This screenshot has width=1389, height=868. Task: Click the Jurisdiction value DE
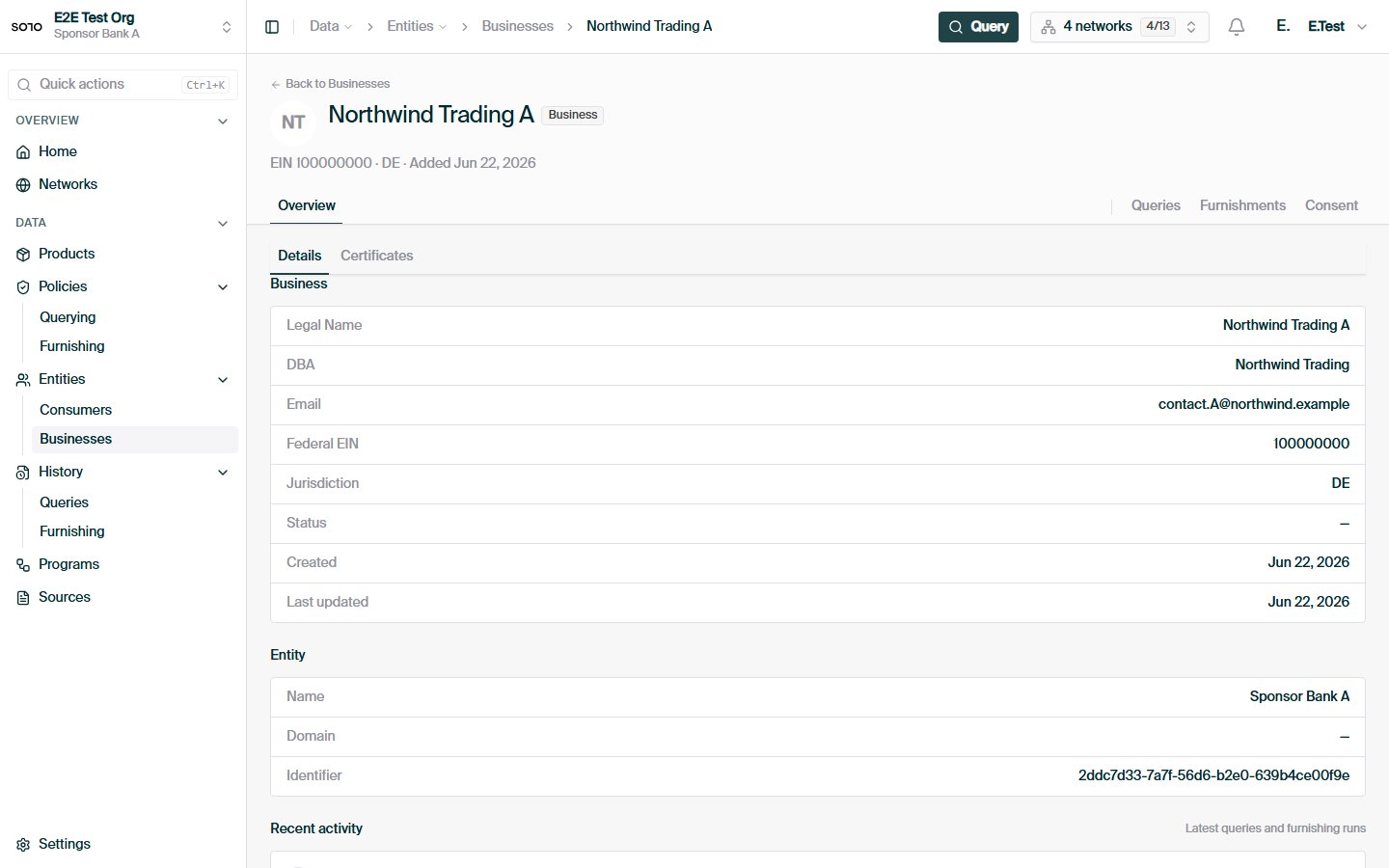(1341, 483)
